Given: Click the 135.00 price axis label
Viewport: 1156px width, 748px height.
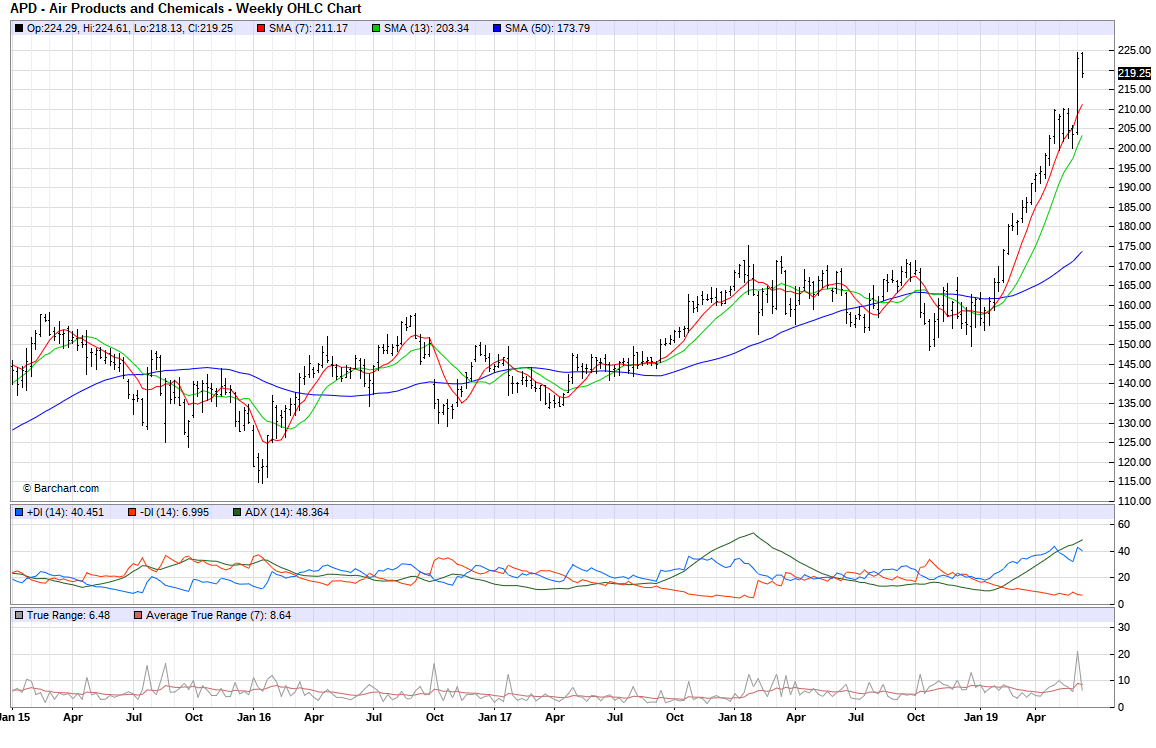Looking at the screenshot, I should (x=1134, y=403).
